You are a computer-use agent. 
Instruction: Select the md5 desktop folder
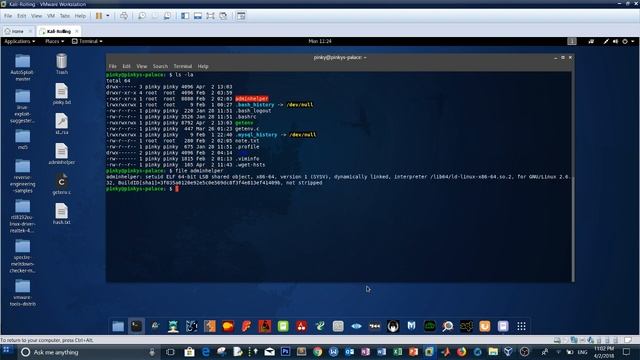[22, 140]
